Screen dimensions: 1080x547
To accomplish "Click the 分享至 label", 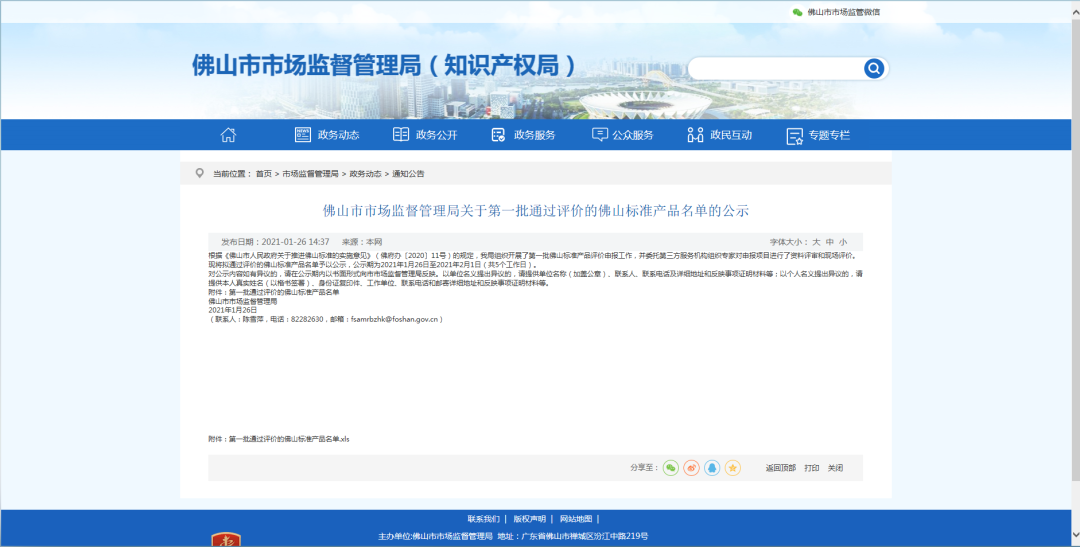I will click(644, 468).
